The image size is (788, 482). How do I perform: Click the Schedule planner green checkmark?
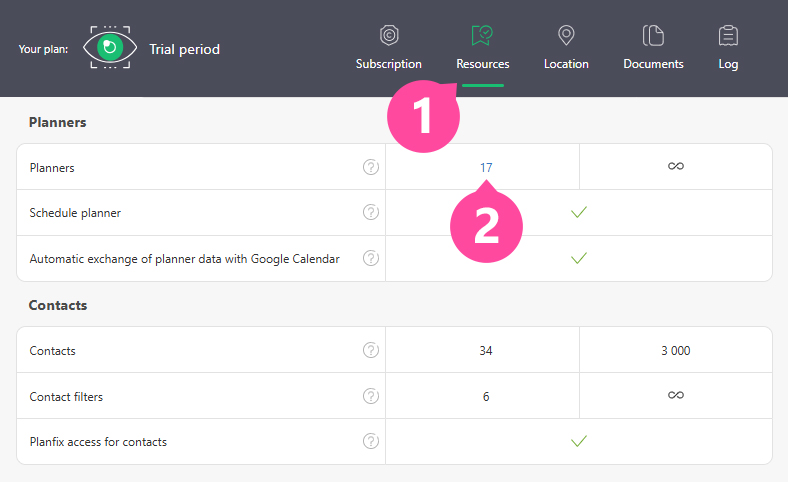579,212
